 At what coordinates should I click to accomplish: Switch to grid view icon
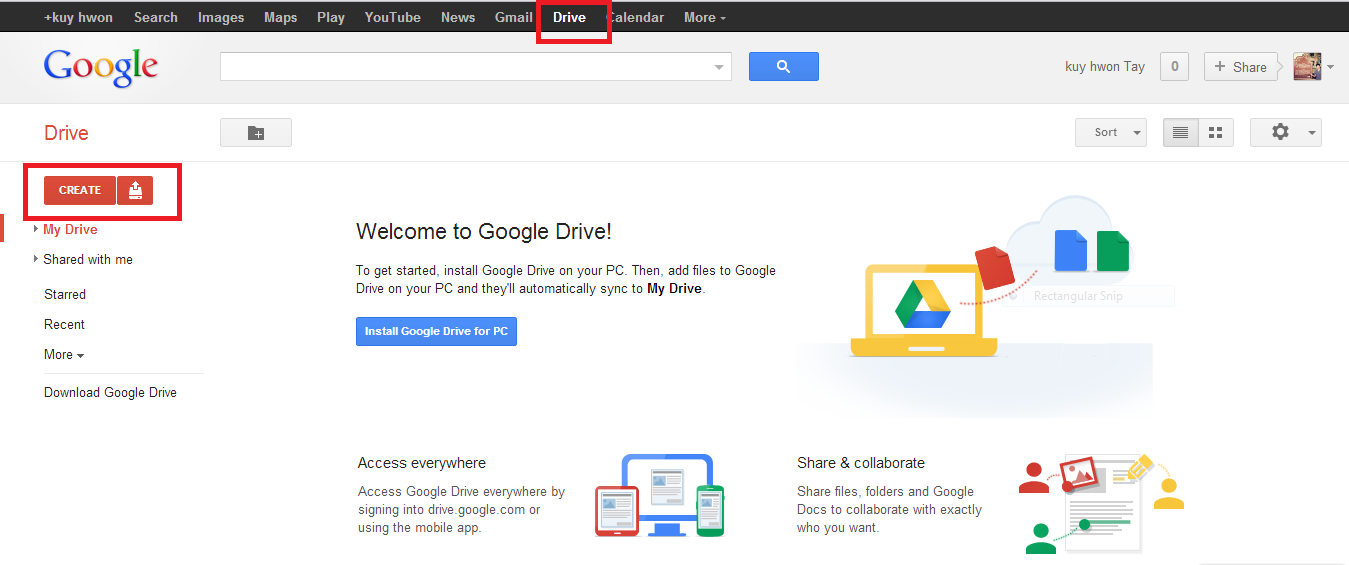[x=1216, y=132]
